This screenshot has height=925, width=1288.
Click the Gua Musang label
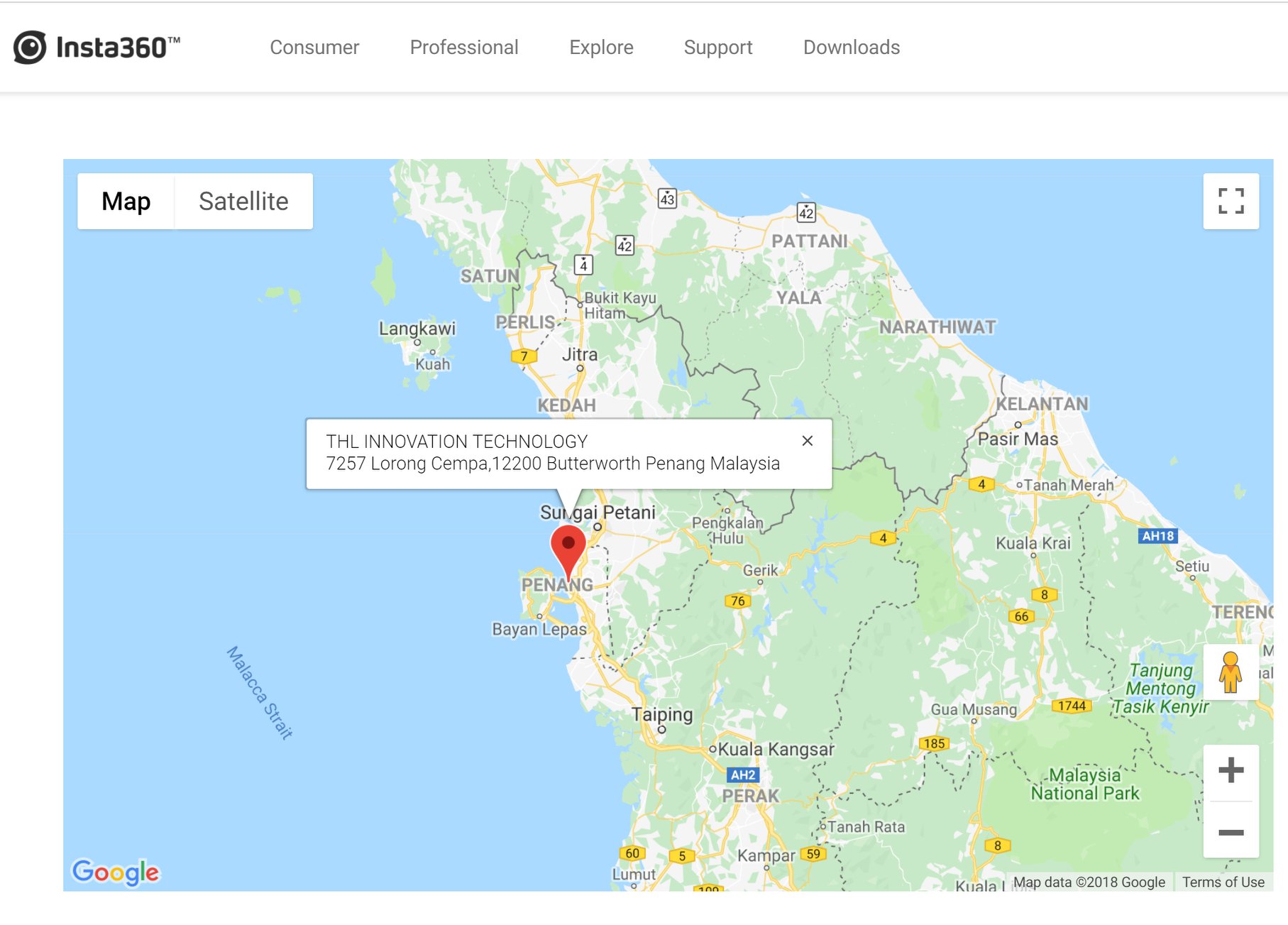pyautogui.click(x=974, y=709)
